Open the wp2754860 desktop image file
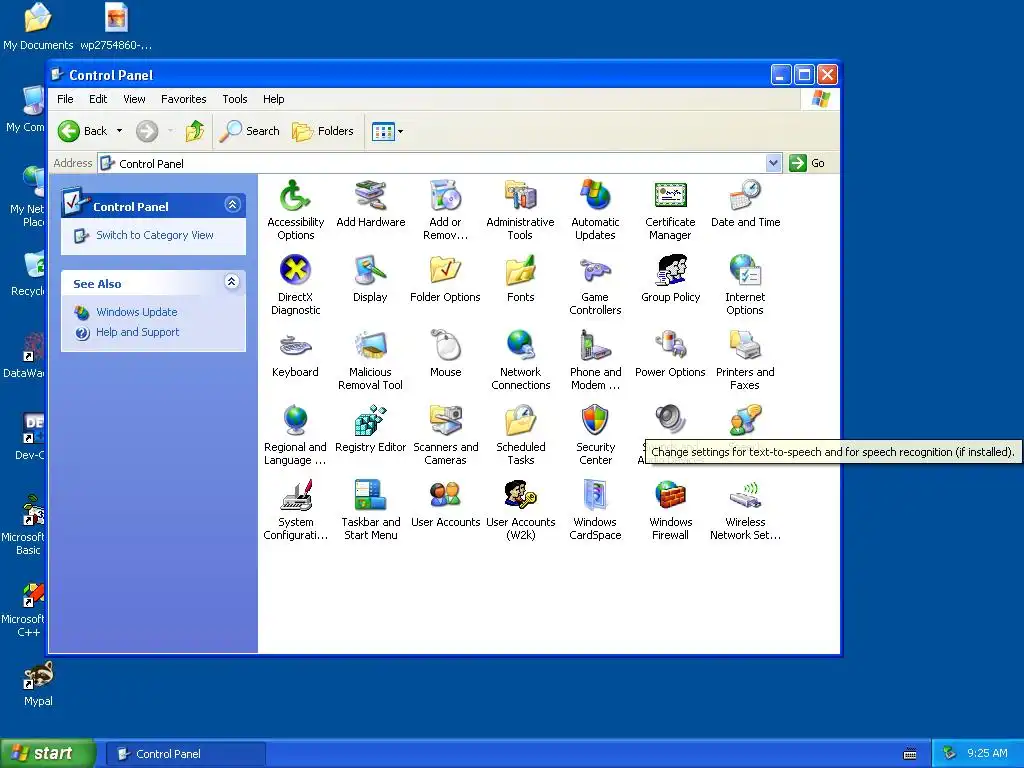Screen dimensions: 1024x768 116,26
